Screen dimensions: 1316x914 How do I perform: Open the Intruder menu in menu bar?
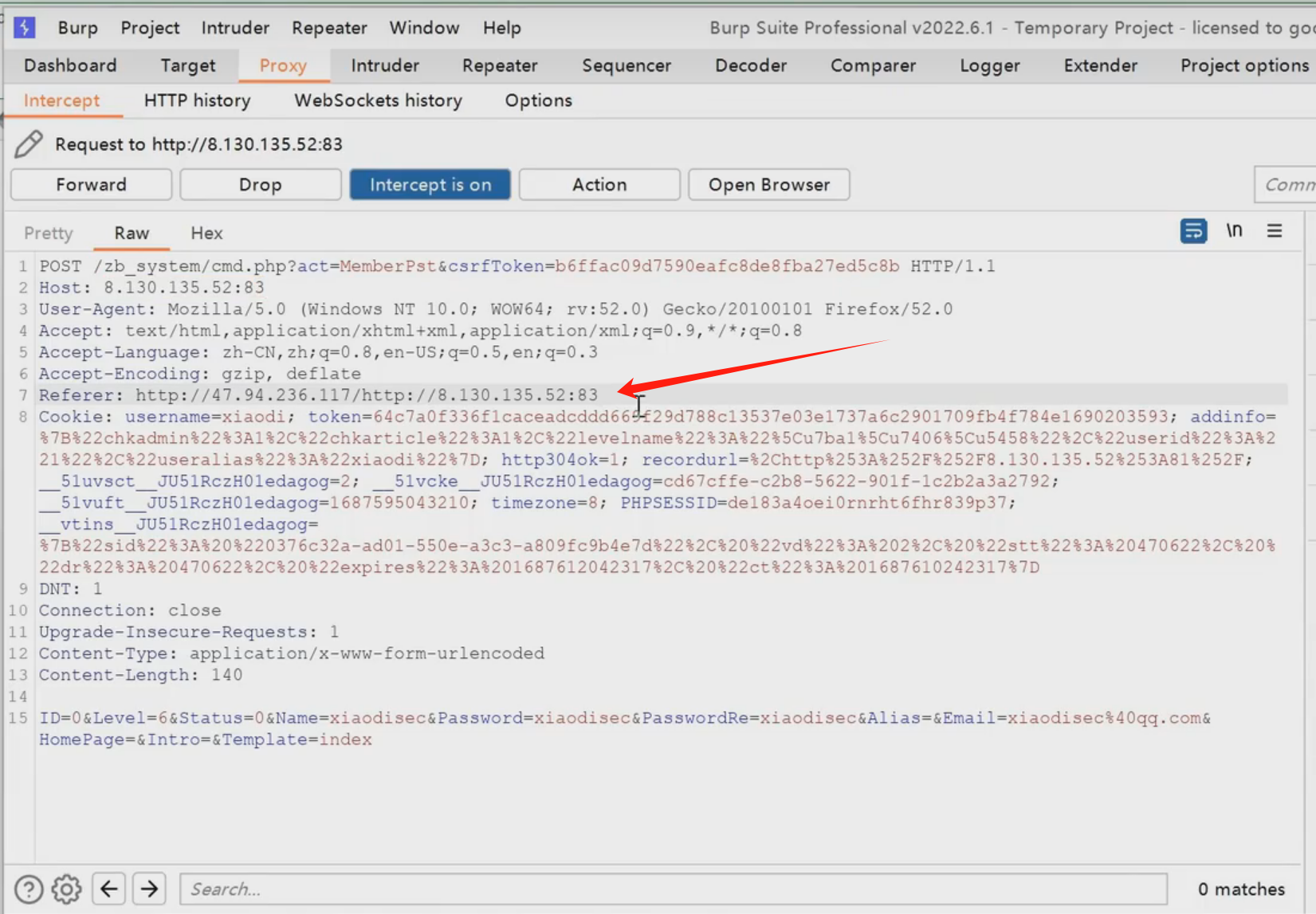click(235, 28)
